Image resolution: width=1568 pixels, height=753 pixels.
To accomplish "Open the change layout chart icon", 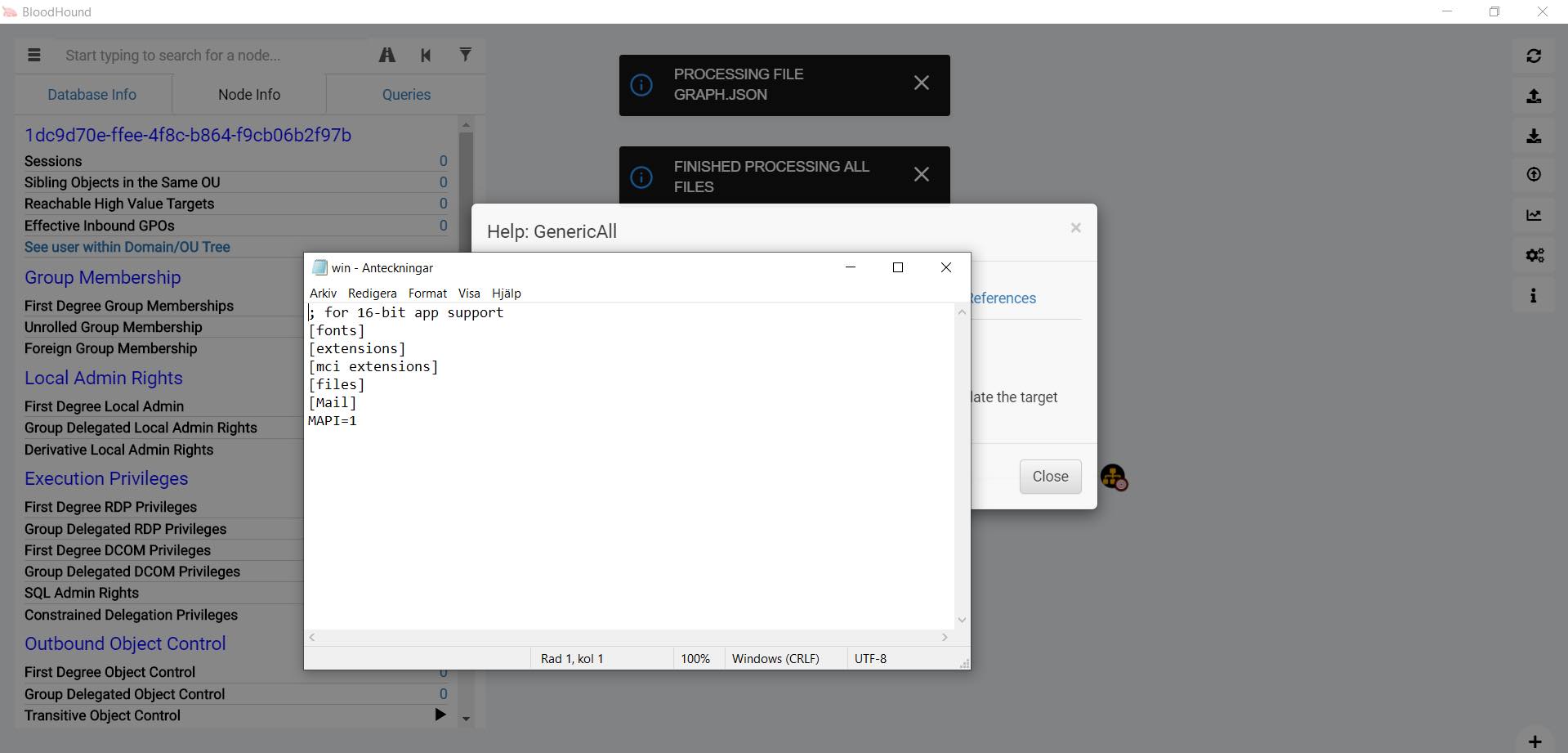I will [1534, 215].
